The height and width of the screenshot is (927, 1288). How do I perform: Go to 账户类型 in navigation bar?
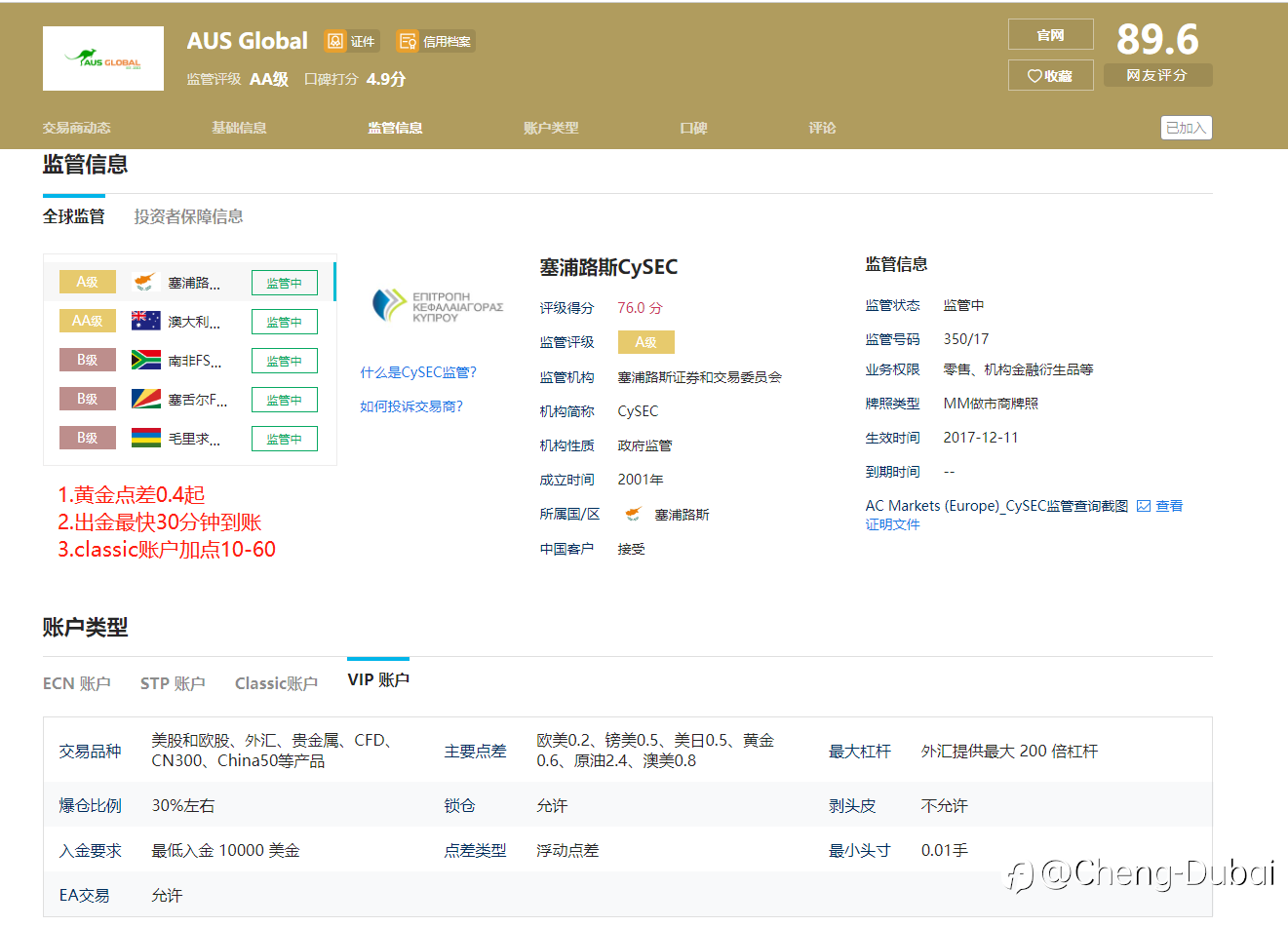551,128
